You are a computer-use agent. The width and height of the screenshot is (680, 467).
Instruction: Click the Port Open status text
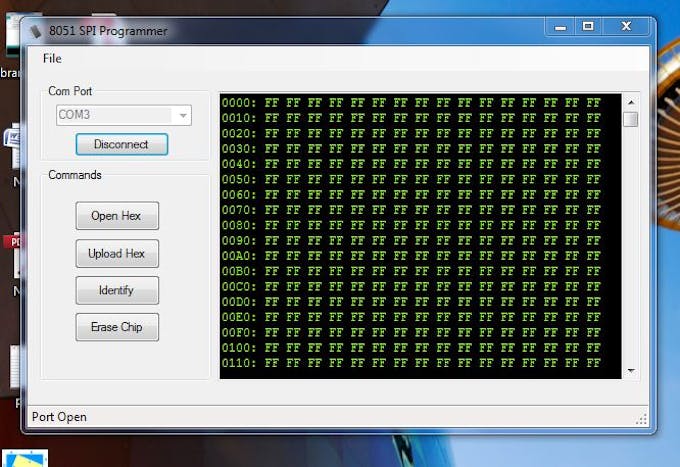pyautogui.click(x=59, y=417)
